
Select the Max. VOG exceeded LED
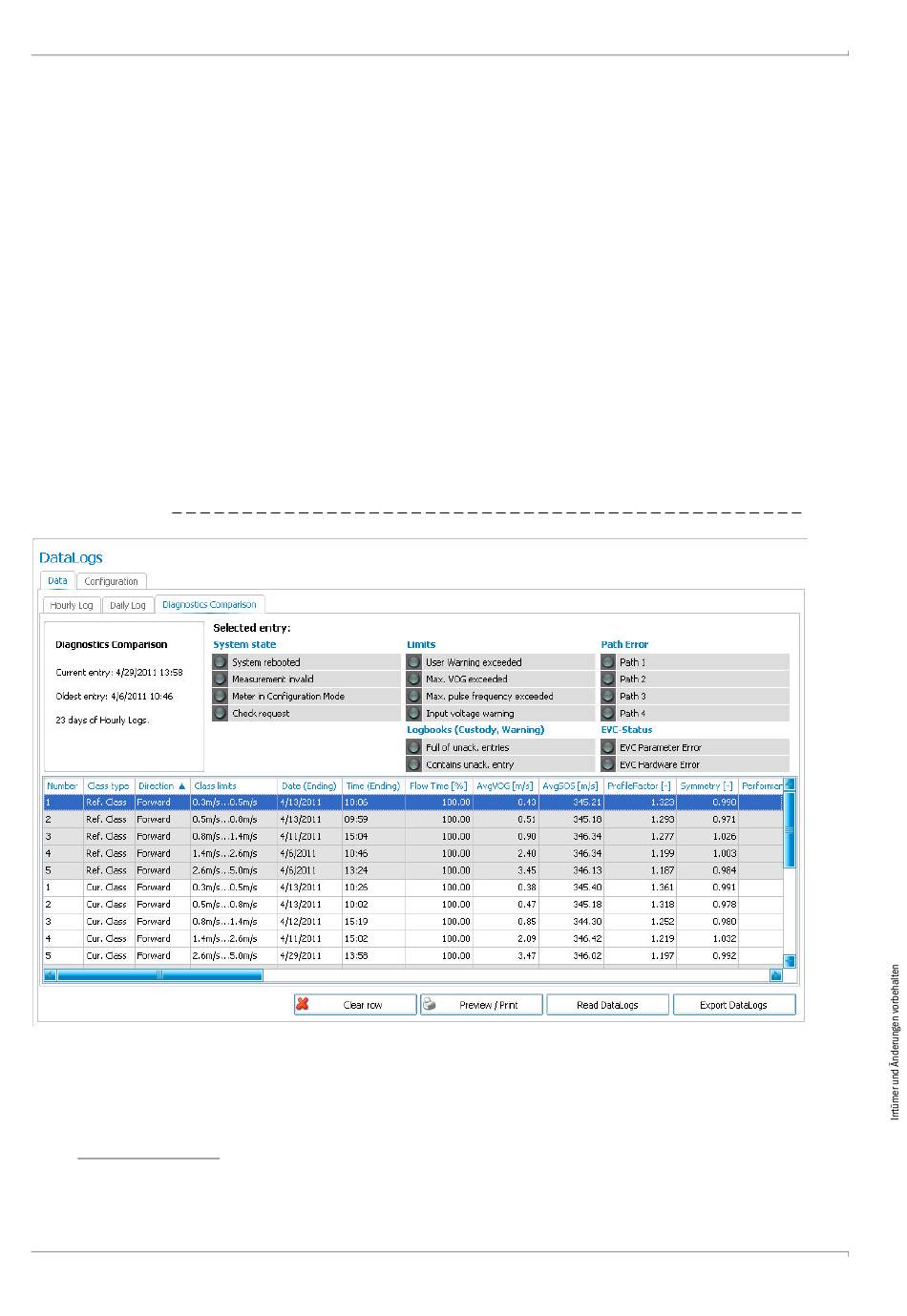[x=414, y=679]
